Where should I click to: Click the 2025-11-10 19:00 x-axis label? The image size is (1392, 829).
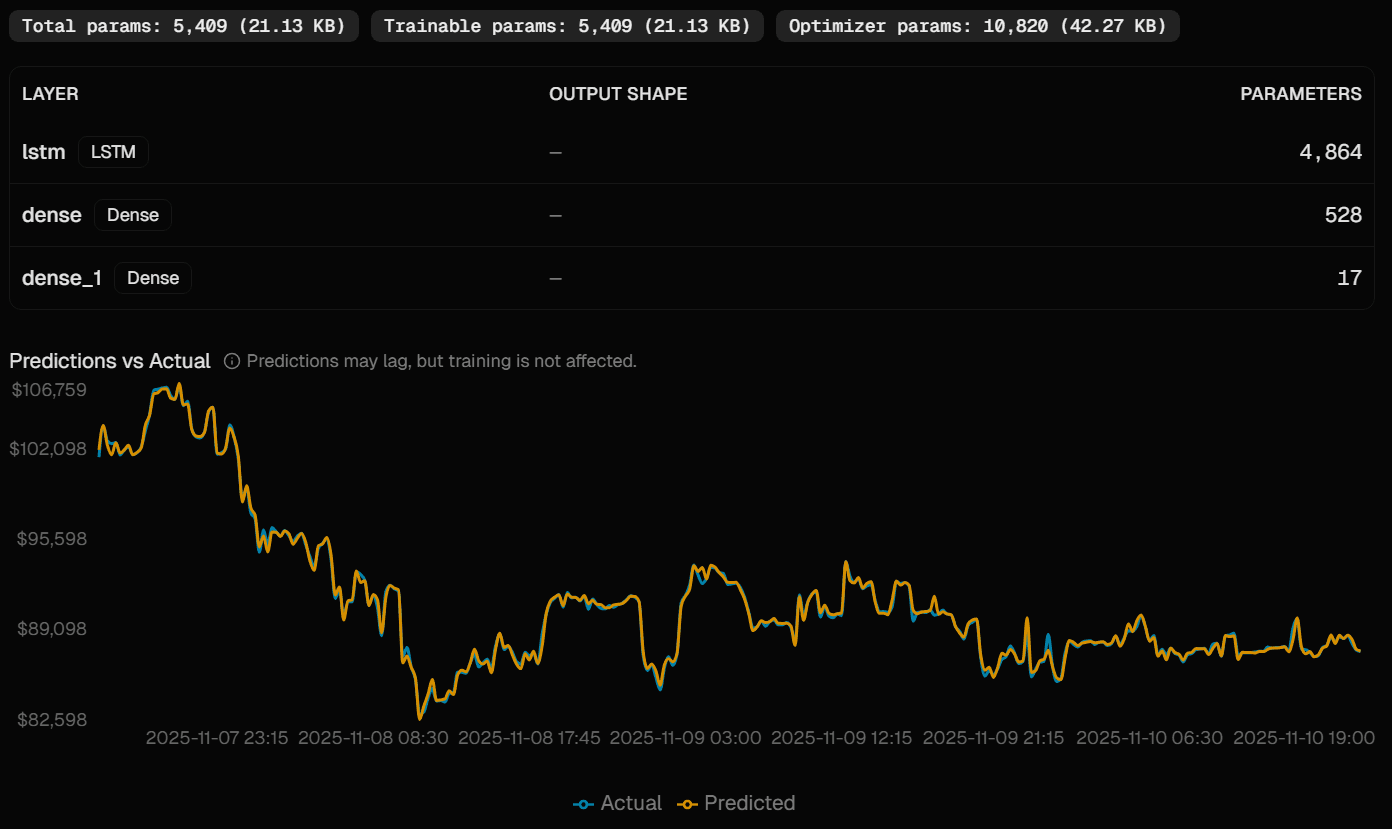[1303, 738]
